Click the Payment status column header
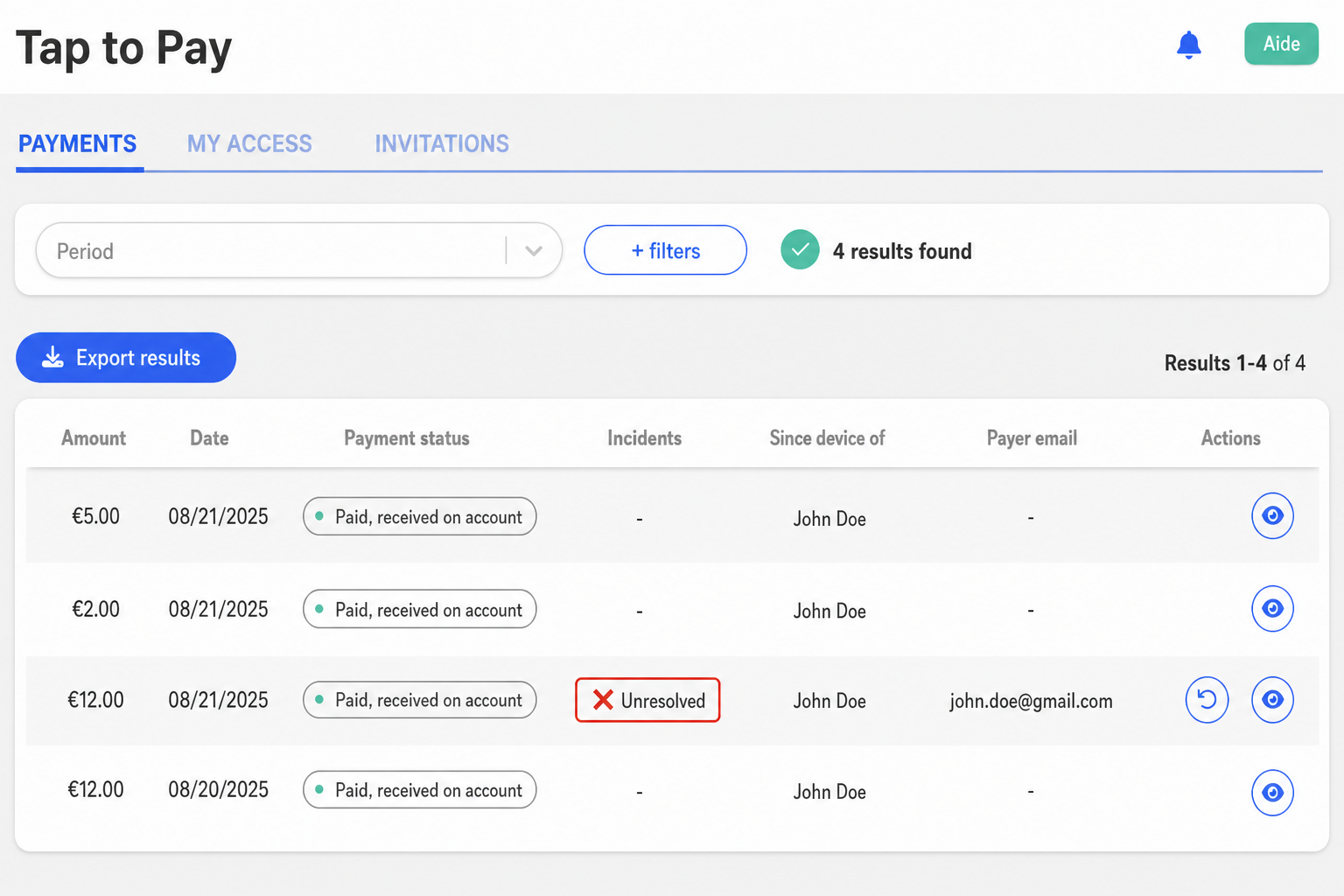 tap(407, 438)
